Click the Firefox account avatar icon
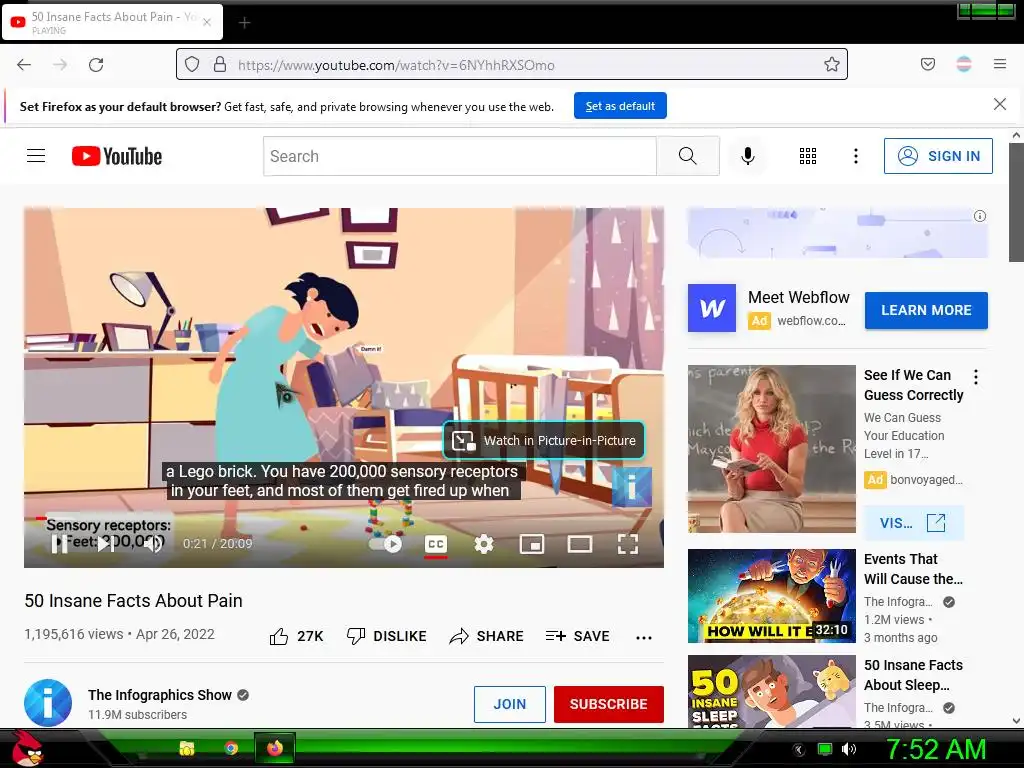 click(x=963, y=64)
